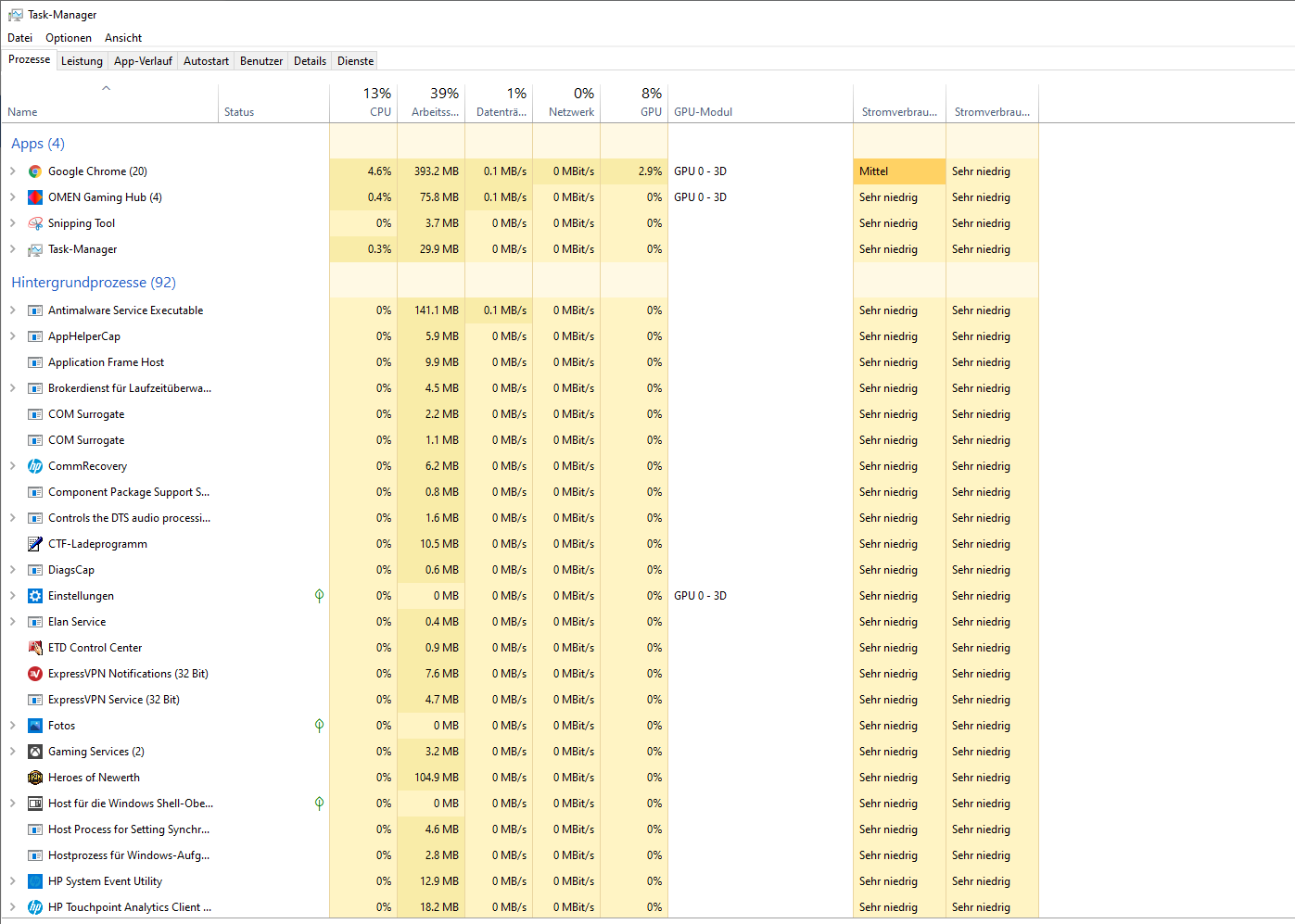Expand the HP Touchpoint Analytics Client entry
The width and height of the screenshot is (1295, 924).
click(13, 907)
